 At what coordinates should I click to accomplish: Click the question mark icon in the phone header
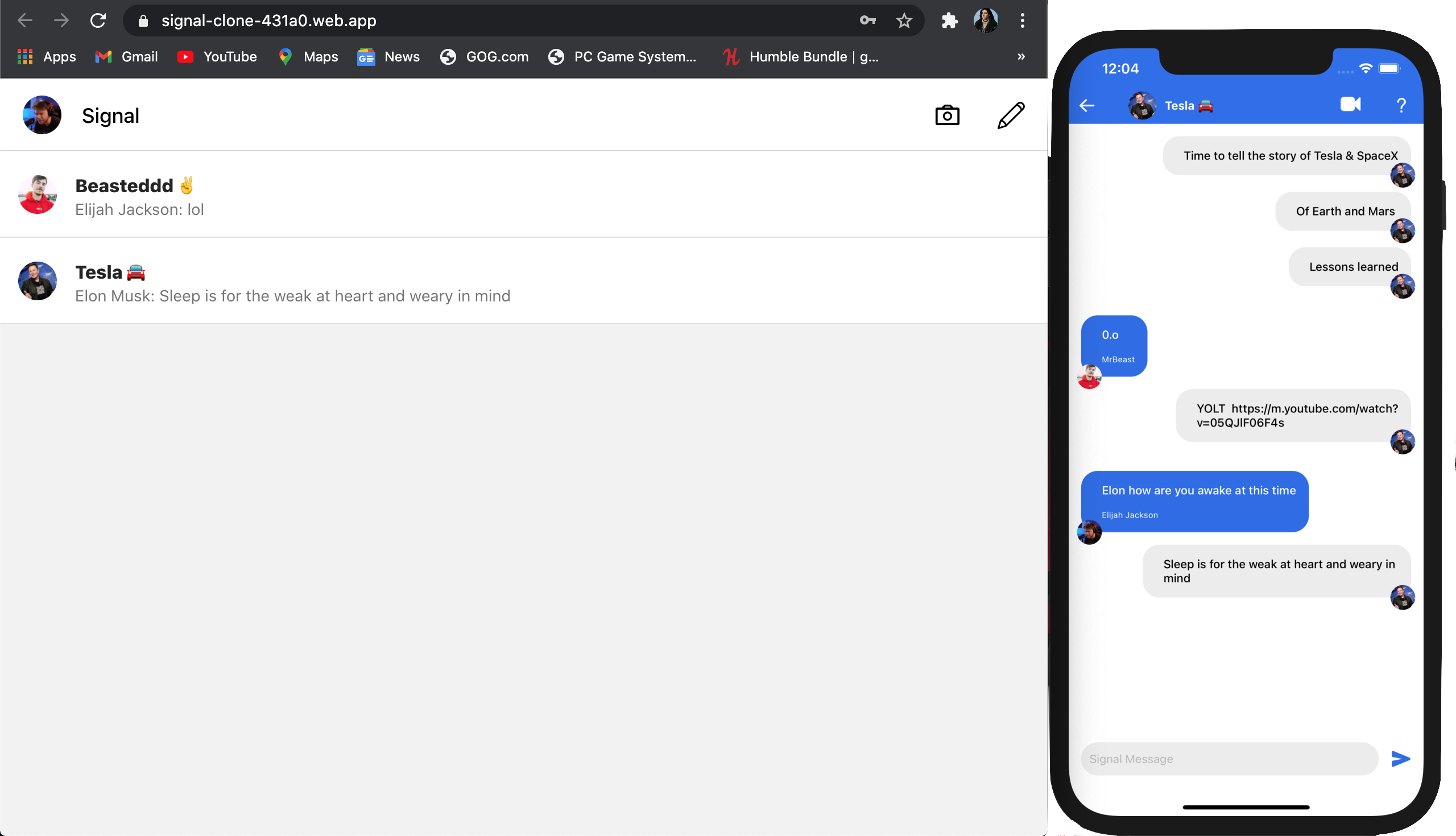(x=1401, y=105)
